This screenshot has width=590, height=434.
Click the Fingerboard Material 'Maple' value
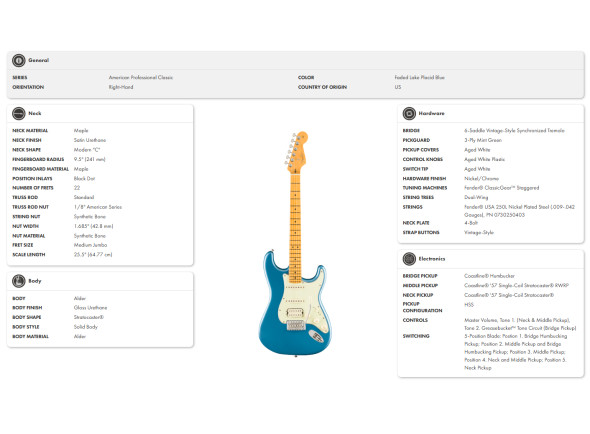coord(81,169)
